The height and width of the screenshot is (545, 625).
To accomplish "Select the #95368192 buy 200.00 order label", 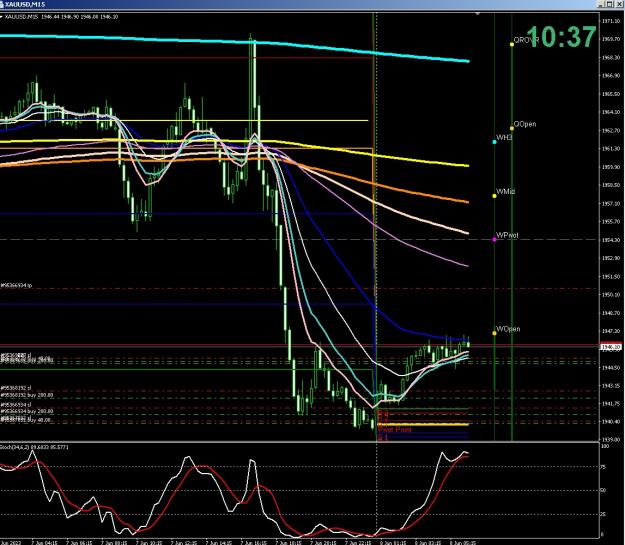I will pyautogui.click(x=27, y=395).
